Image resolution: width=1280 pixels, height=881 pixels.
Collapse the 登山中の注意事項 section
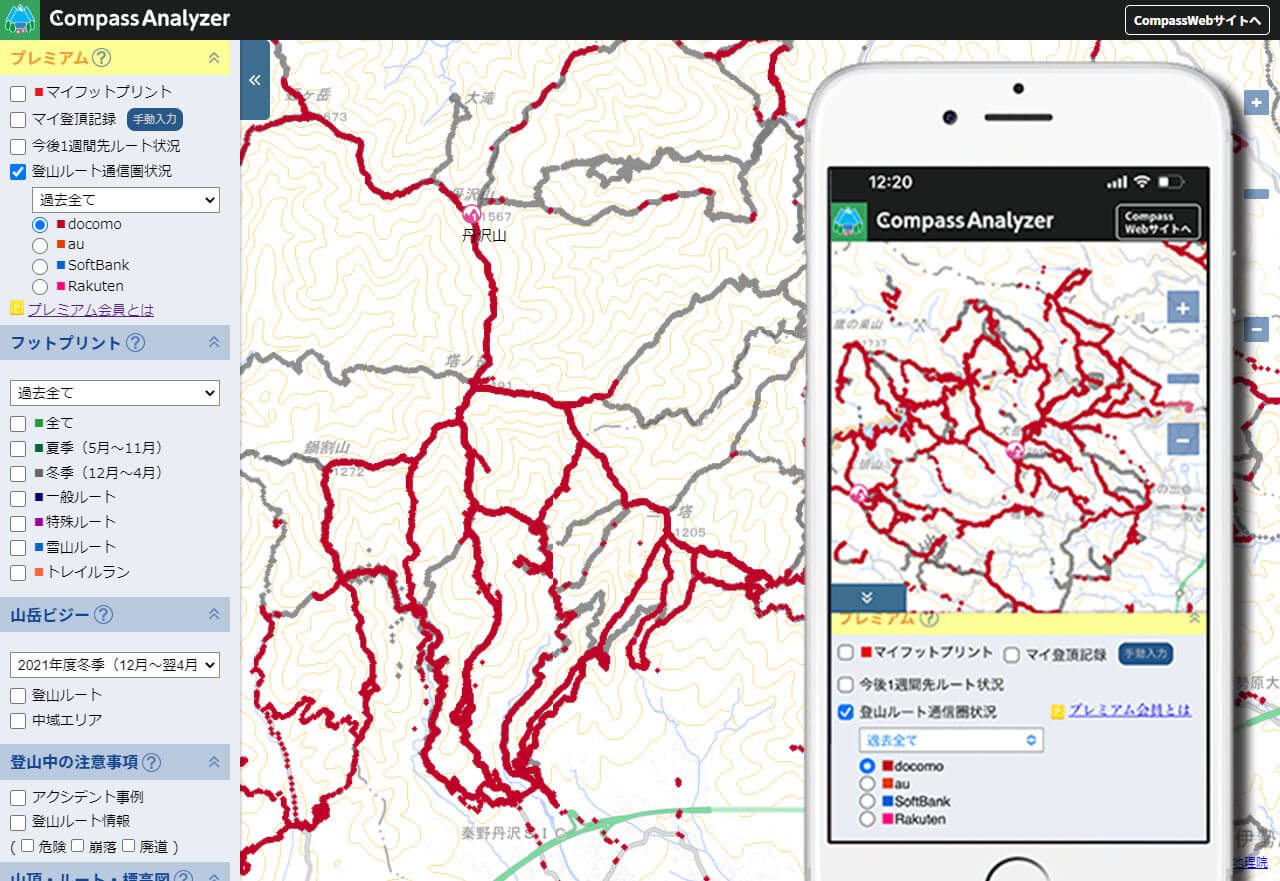pyautogui.click(x=214, y=761)
